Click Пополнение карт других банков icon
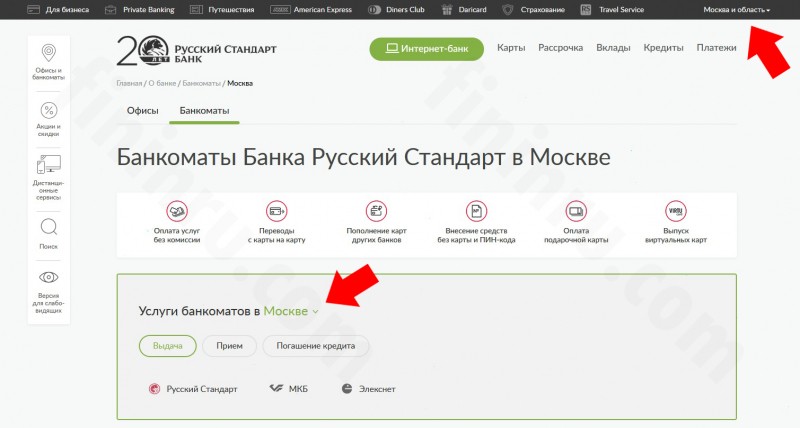 [x=377, y=211]
